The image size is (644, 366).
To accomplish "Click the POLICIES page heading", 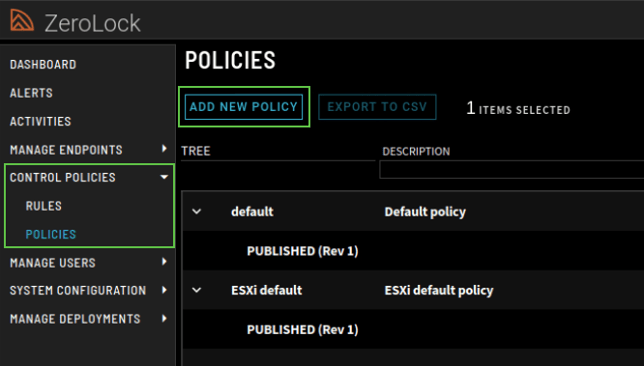I will 230,60.
